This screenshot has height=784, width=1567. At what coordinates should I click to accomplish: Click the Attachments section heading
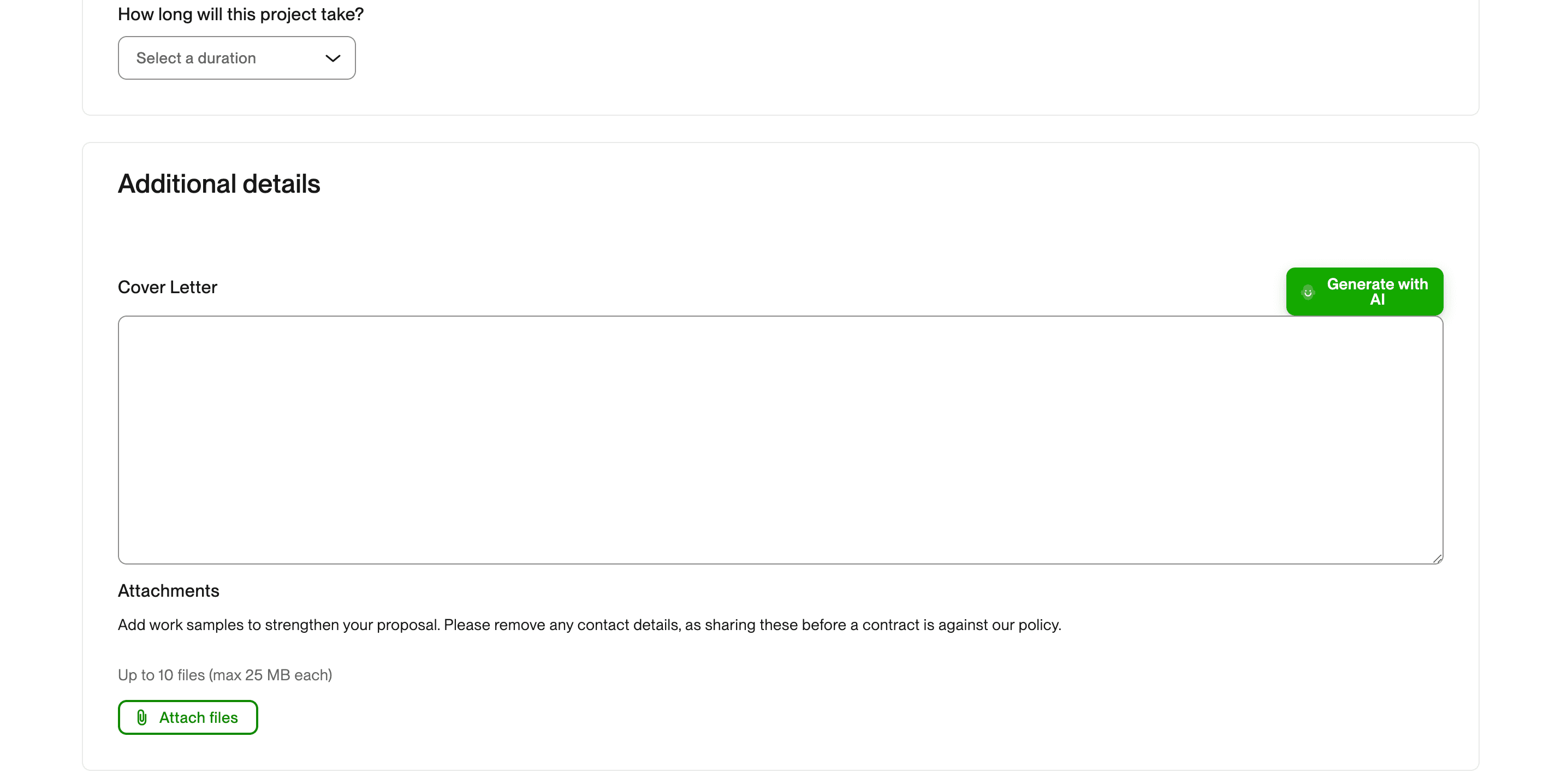pyautogui.click(x=169, y=590)
